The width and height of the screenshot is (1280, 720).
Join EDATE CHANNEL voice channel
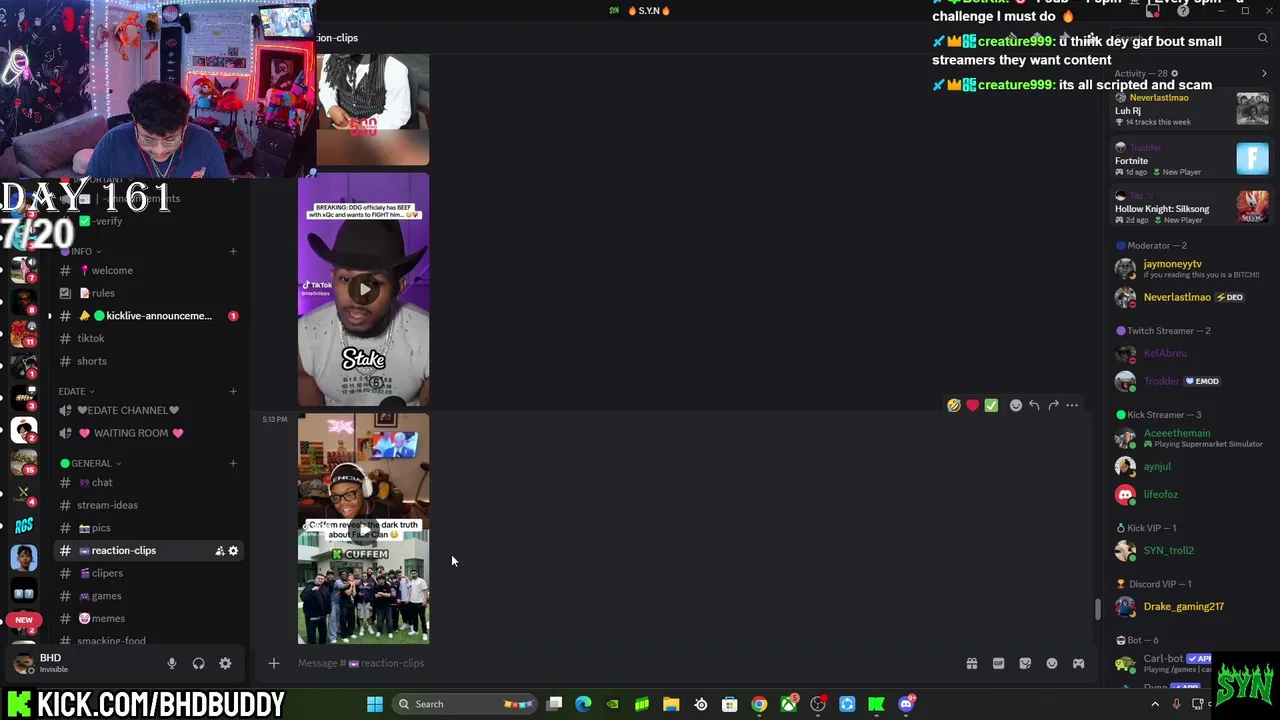pyautogui.click(x=148, y=410)
